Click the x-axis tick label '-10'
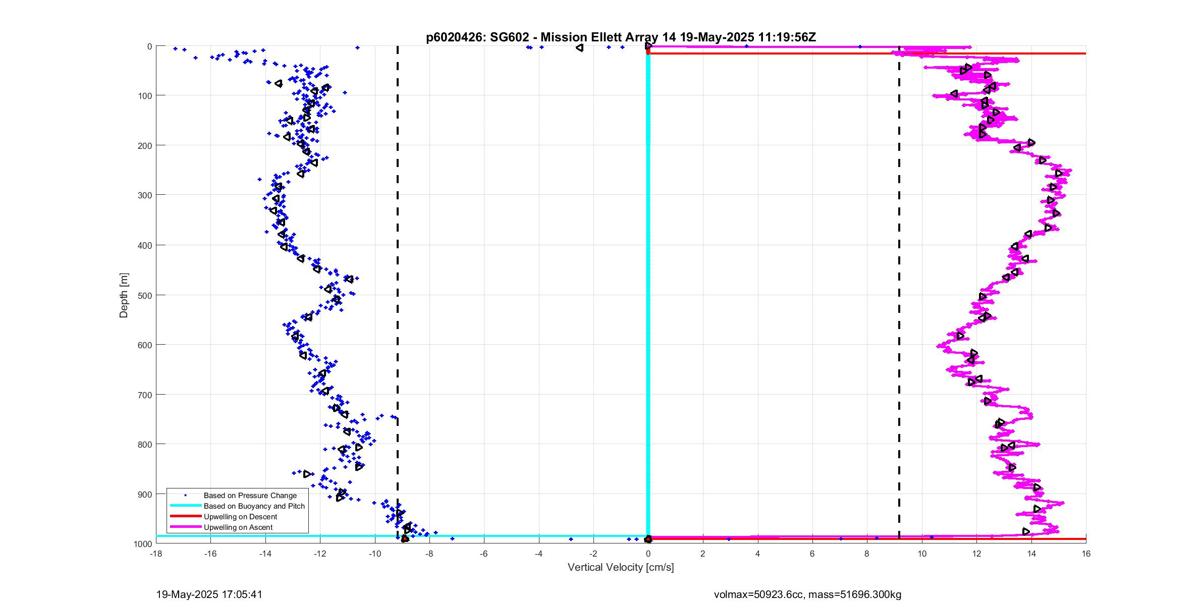The height and width of the screenshot is (611, 1200). tap(375, 553)
